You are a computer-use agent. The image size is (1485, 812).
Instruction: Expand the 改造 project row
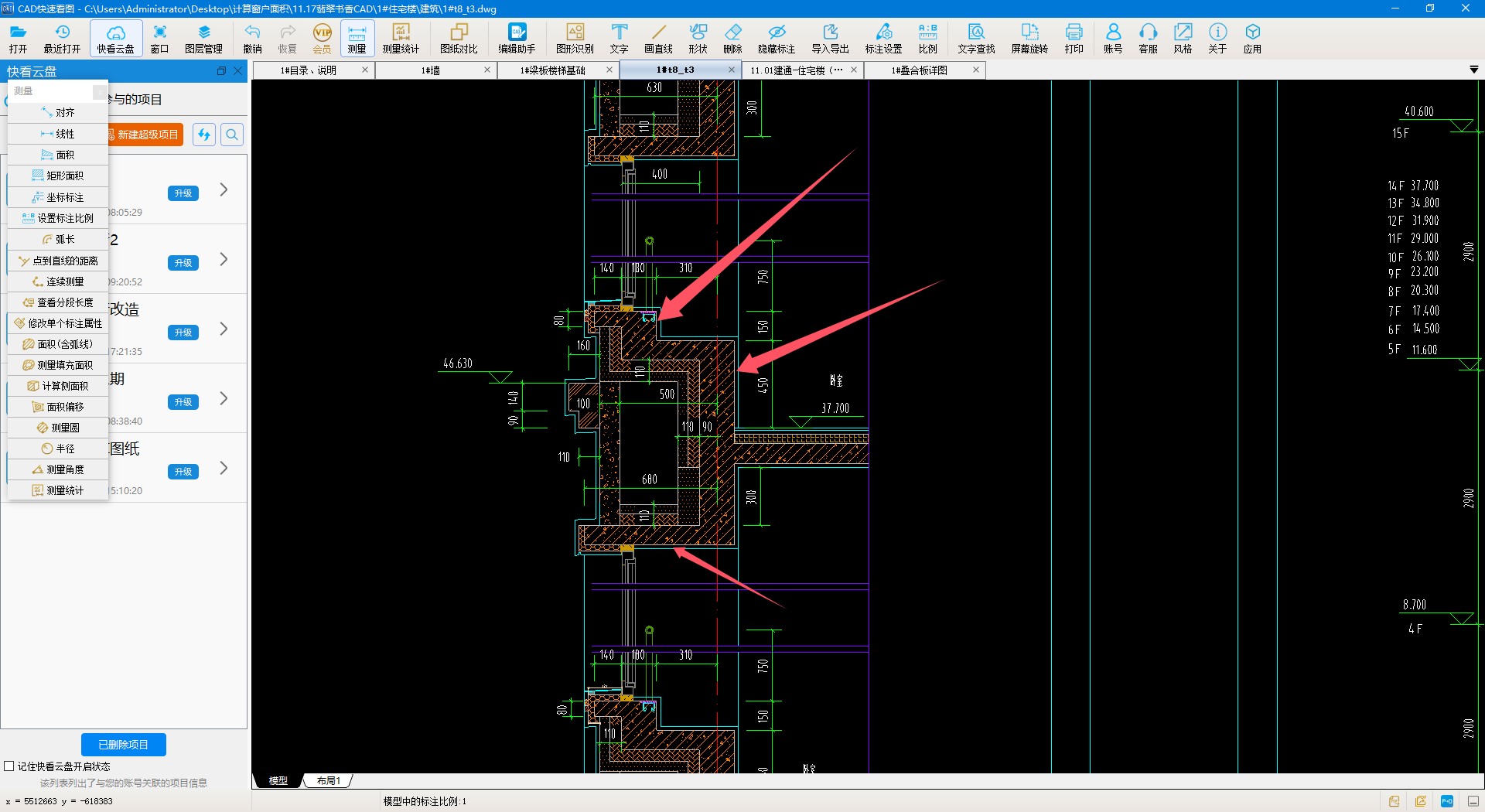coord(224,329)
